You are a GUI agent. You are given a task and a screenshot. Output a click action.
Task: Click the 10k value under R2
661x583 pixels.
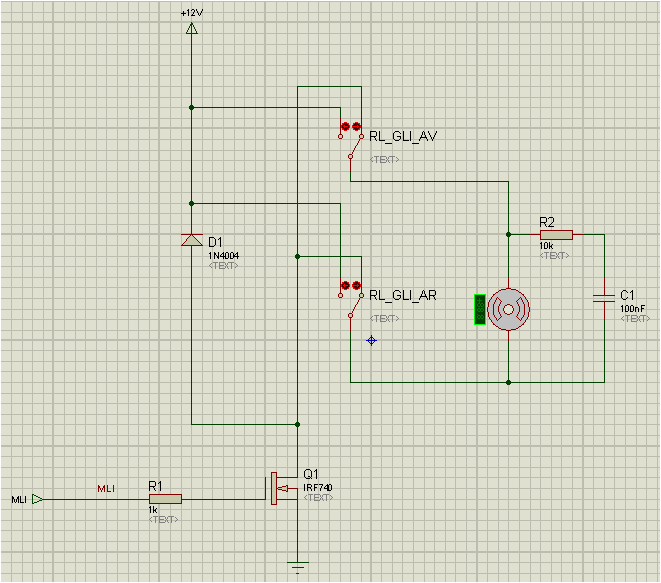[547, 245]
